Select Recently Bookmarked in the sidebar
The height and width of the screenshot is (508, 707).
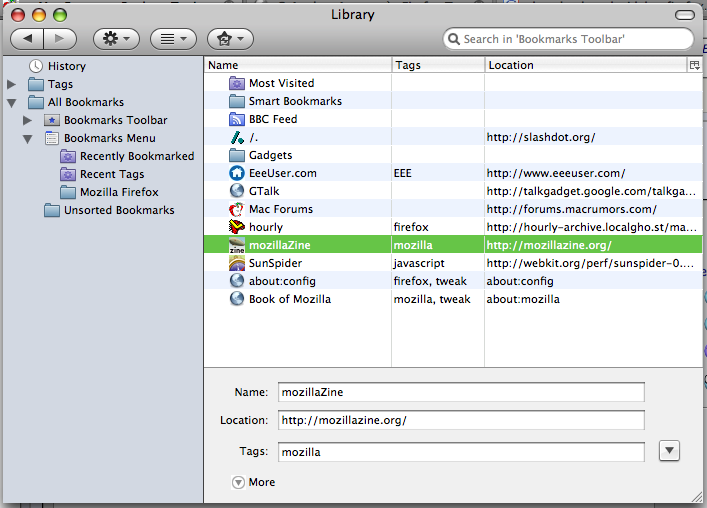[x=137, y=156]
